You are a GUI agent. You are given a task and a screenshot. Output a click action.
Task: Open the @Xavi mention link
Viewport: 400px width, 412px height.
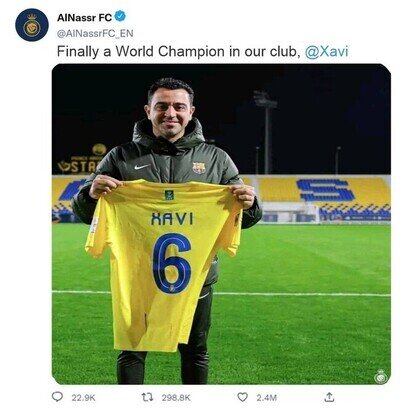click(x=327, y=52)
